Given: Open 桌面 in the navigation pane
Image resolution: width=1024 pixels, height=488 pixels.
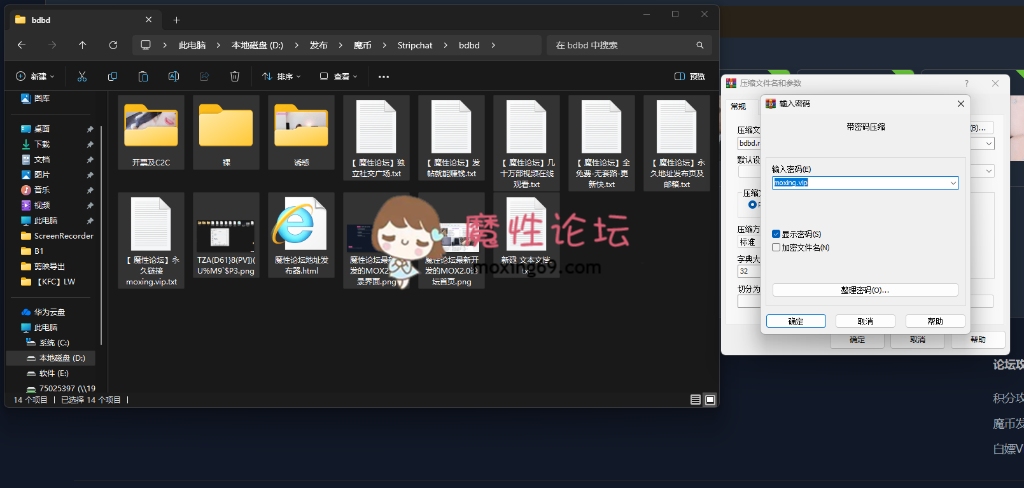Looking at the screenshot, I should tap(42, 129).
